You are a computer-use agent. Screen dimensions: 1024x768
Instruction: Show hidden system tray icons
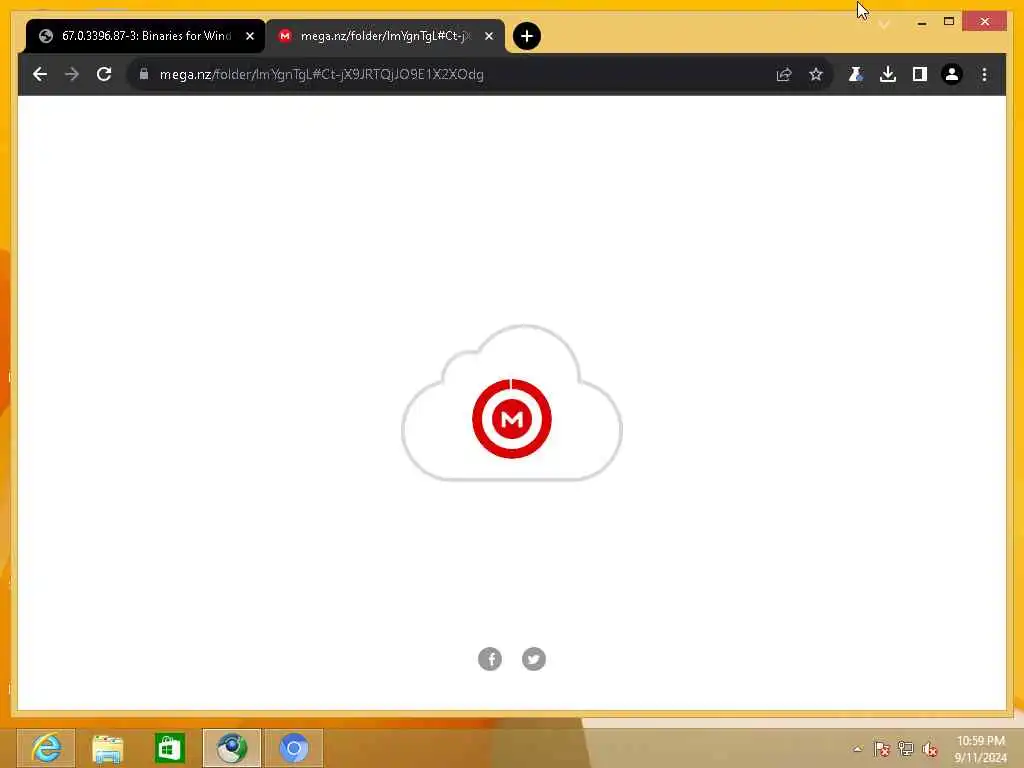[857, 749]
